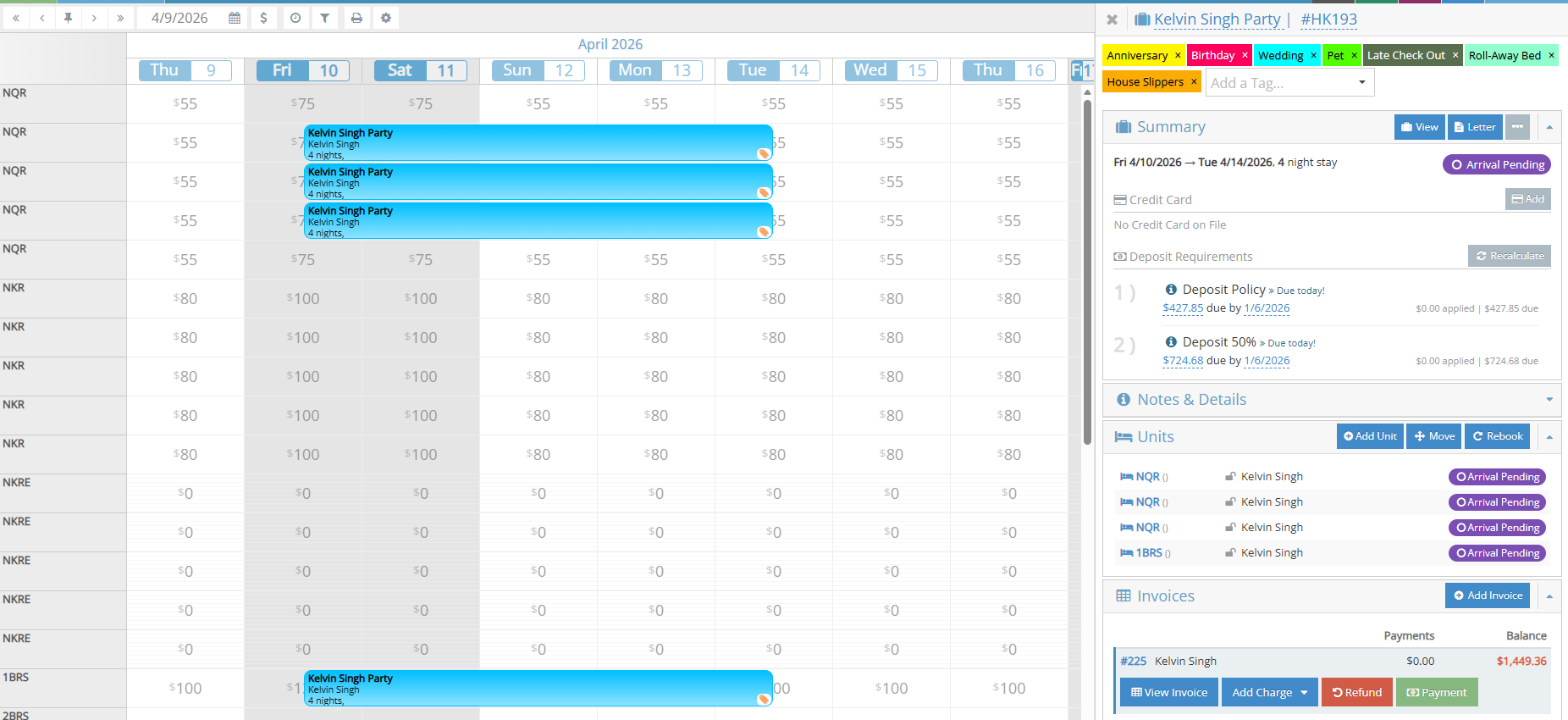Expand the Notes & Details section
1568x720 pixels.
[1549, 400]
